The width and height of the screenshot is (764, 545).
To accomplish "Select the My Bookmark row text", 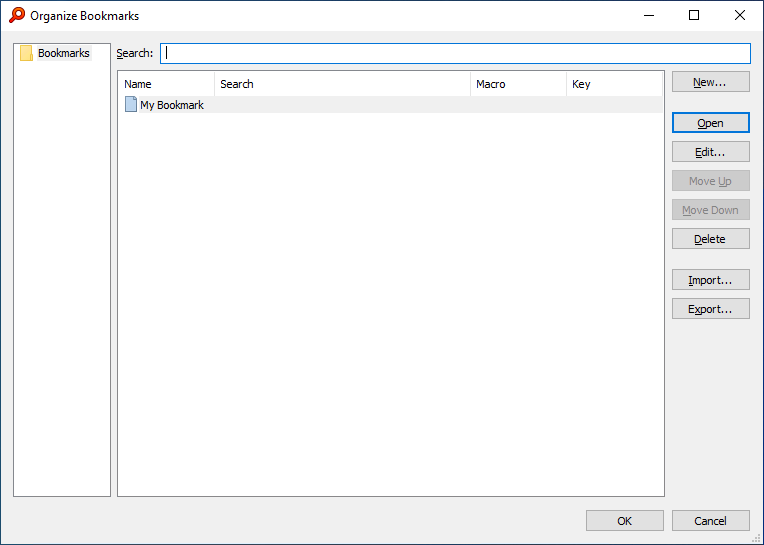I will click(x=172, y=105).
